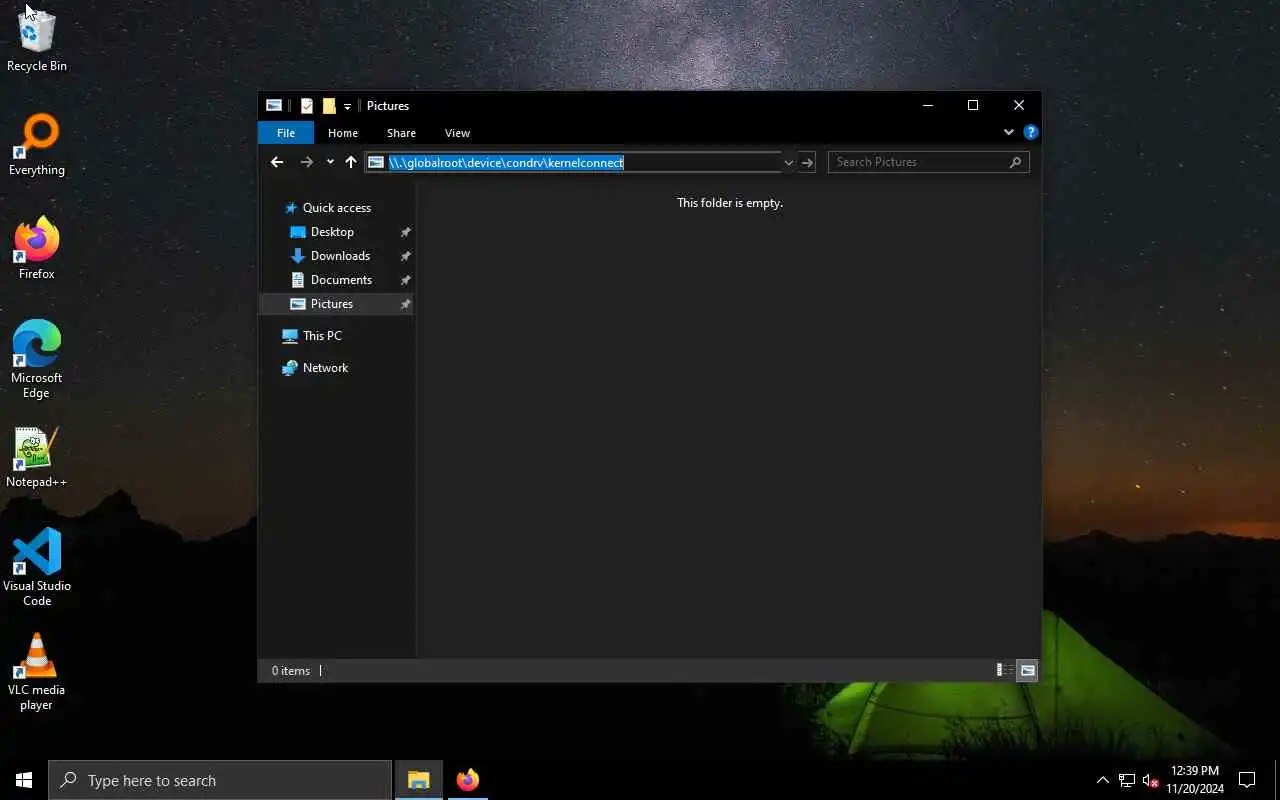This screenshot has height=800, width=1280.
Task: Select Desktop in the navigation pane
Action: [332, 232]
